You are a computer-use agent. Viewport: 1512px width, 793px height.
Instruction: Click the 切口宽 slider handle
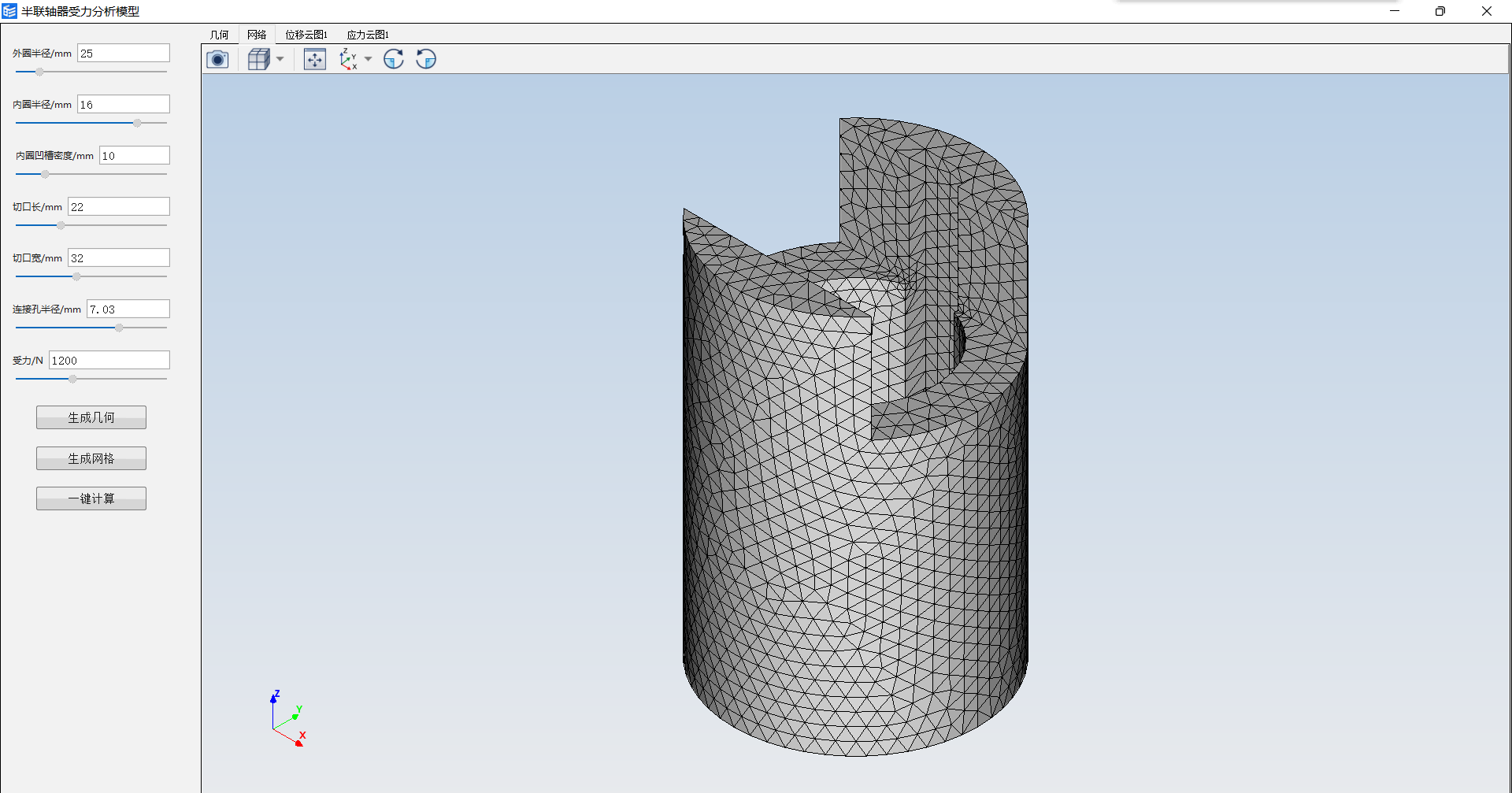tap(76, 276)
